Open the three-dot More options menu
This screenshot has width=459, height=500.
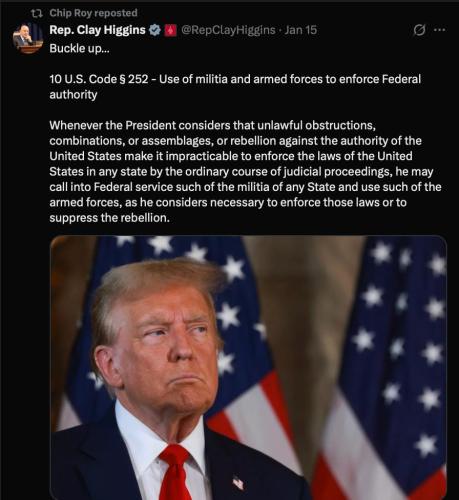tap(440, 30)
